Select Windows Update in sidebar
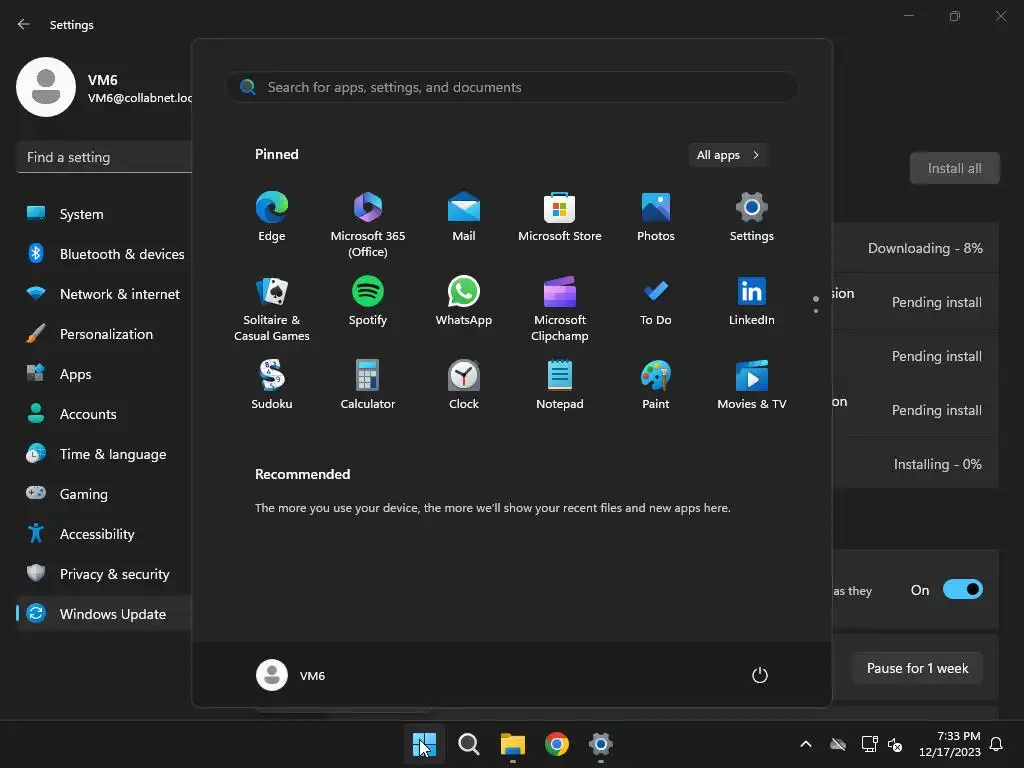The height and width of the screenshot is (768, 1024). click(x=104, y=614)
